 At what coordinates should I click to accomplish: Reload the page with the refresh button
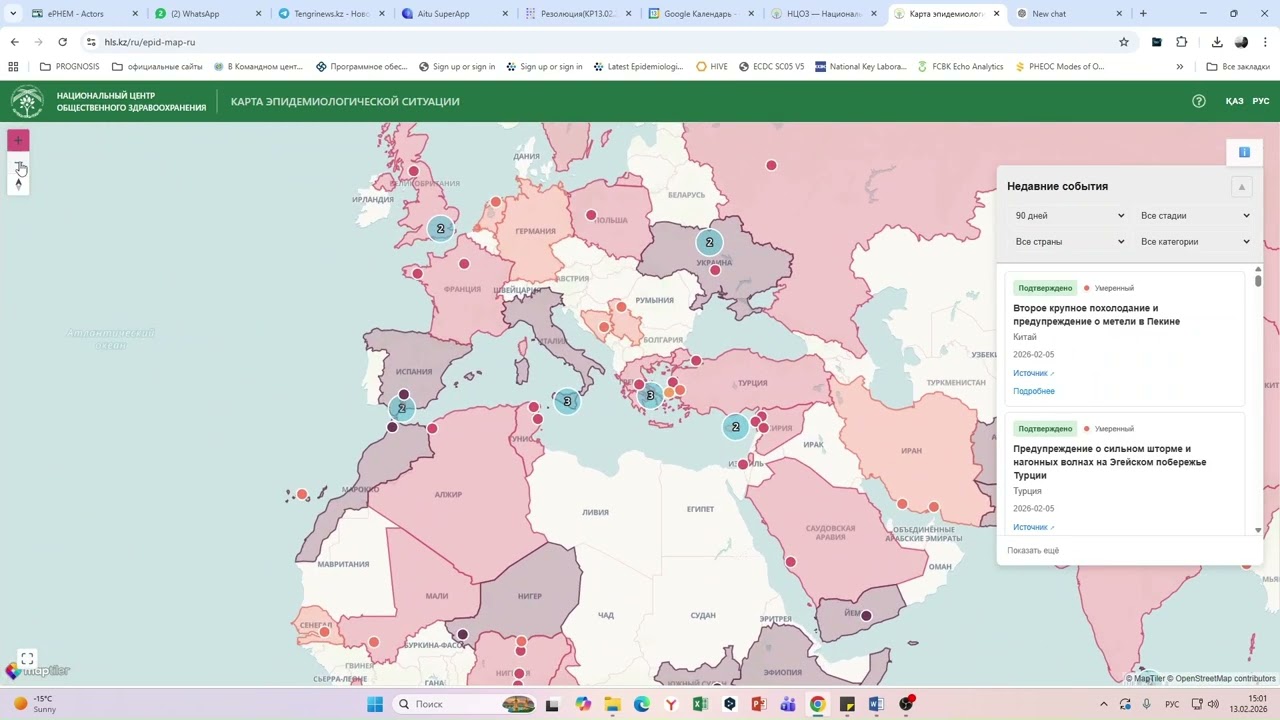pos(62,42)
